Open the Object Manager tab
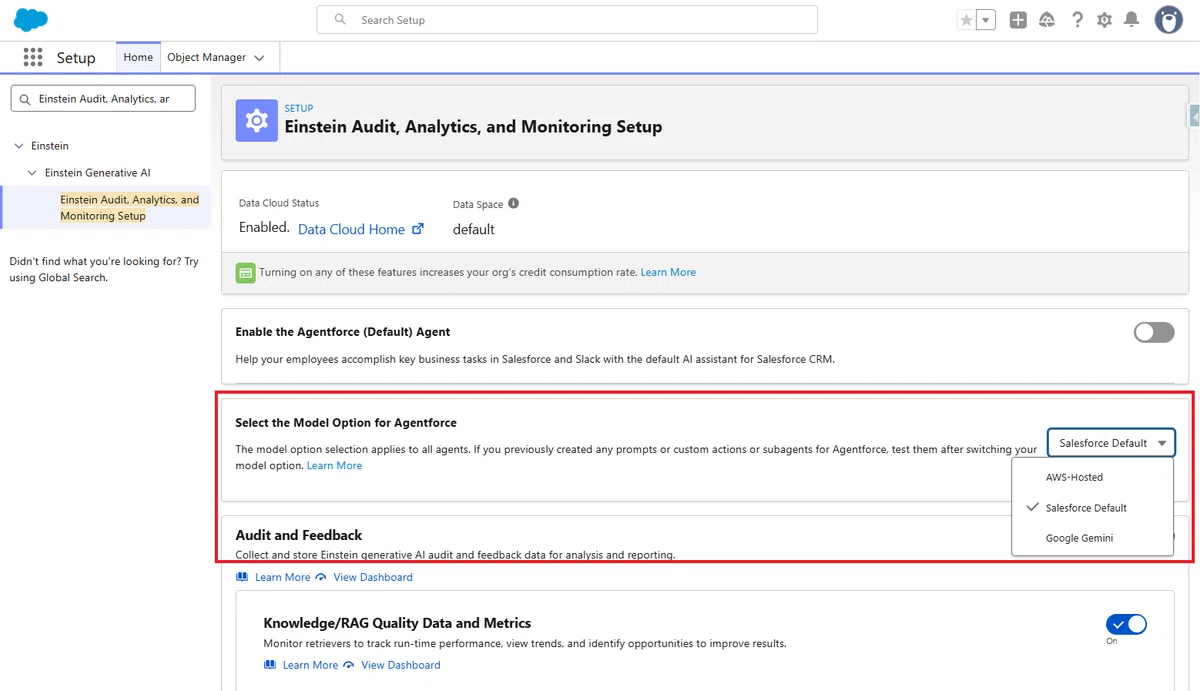The width and height of the screenshot is (1200, 691). (x=206, y=57)
